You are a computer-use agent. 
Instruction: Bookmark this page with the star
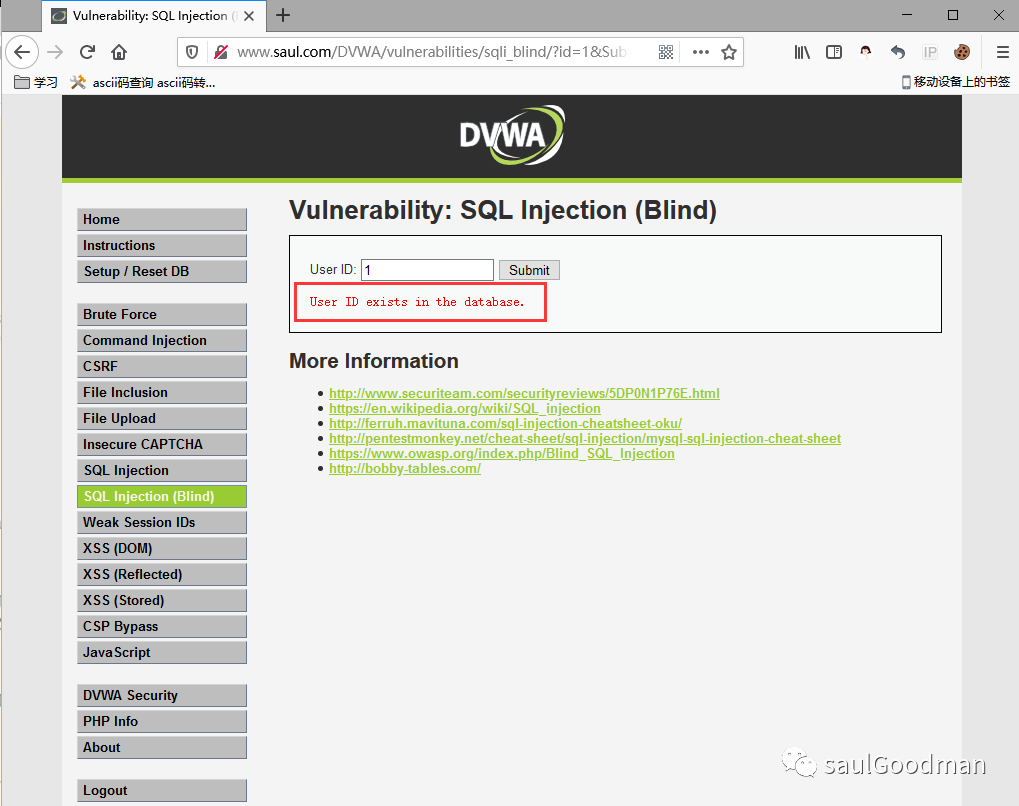click(729, 52)
